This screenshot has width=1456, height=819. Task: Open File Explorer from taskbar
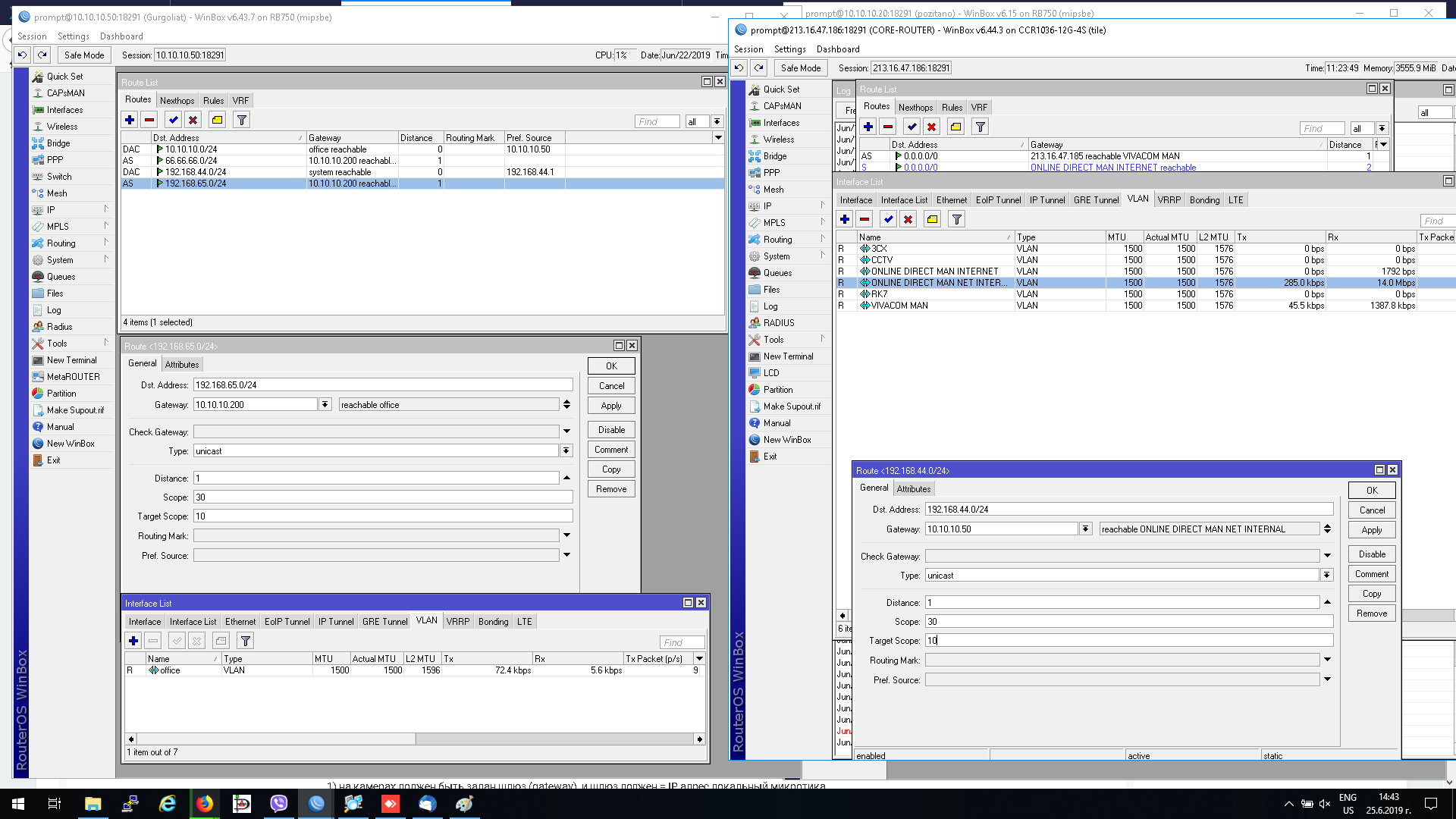click(x=93, y=804)
